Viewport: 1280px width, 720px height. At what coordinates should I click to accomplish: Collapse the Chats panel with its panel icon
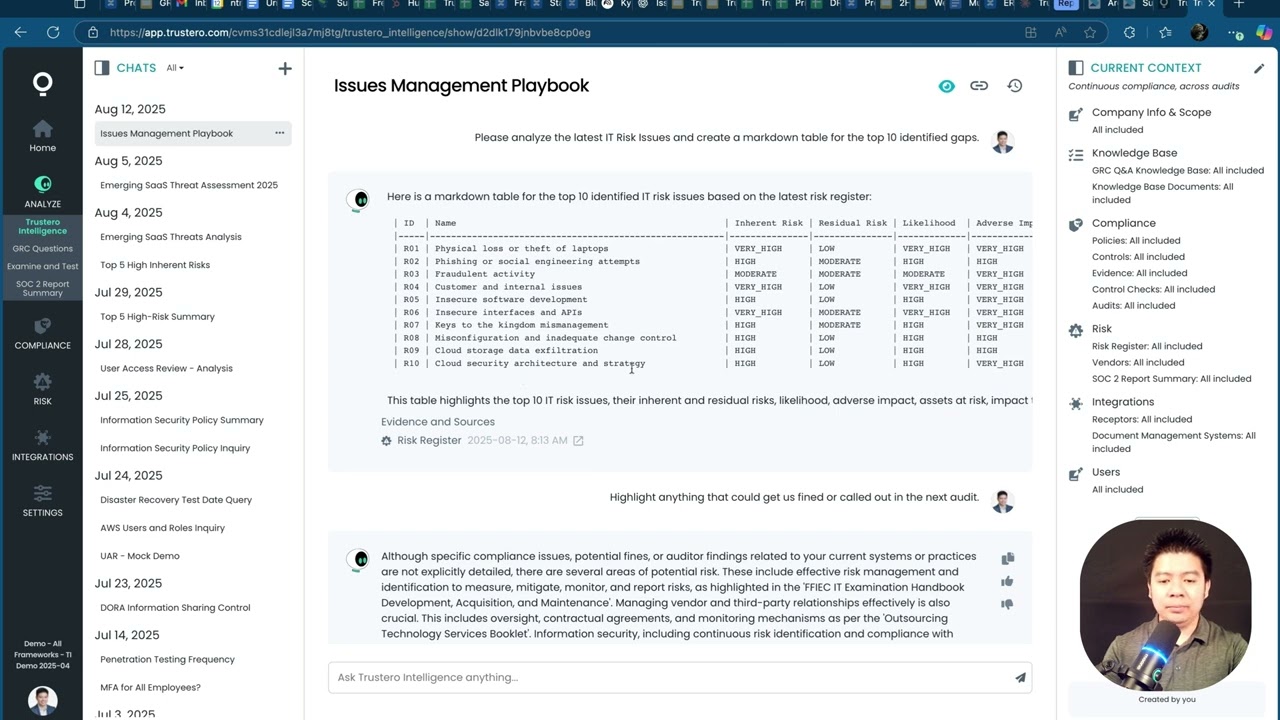pos(101,68)
